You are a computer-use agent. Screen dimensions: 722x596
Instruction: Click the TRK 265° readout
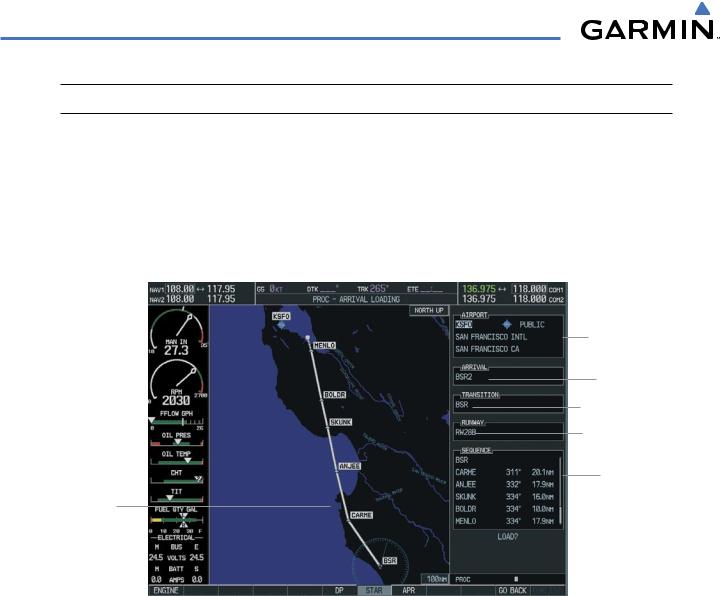click(x=373, y=289)
